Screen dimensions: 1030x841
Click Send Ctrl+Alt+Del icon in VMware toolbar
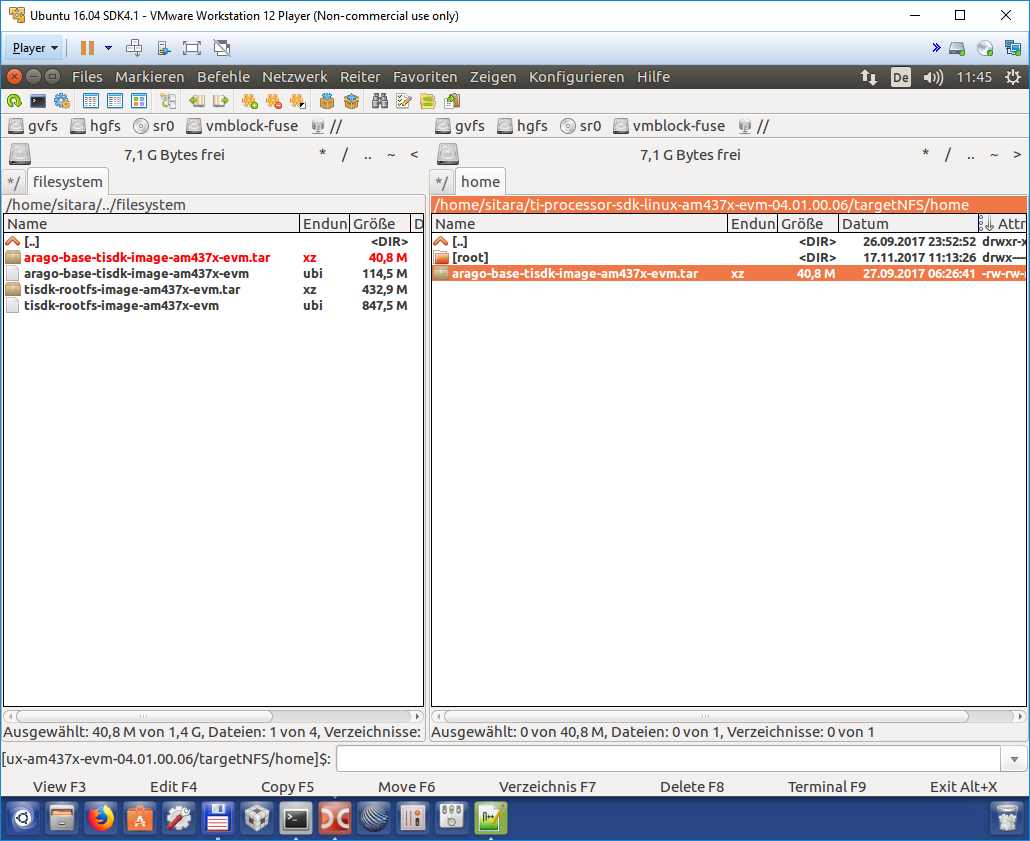134,47
